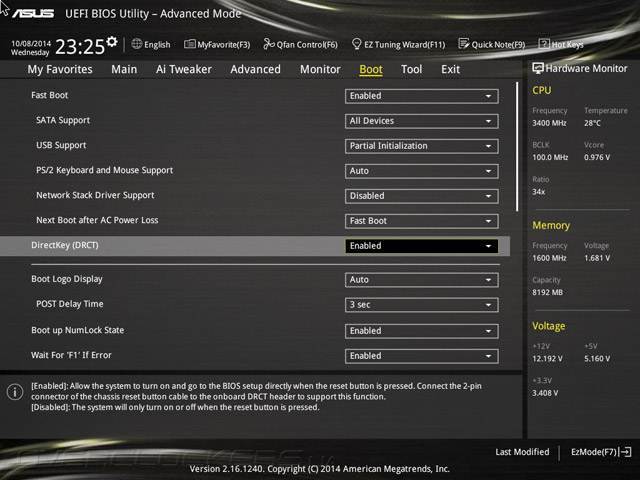
Task: Click Last Modified button
Action: pyautogui.click(x=522, y=452)
